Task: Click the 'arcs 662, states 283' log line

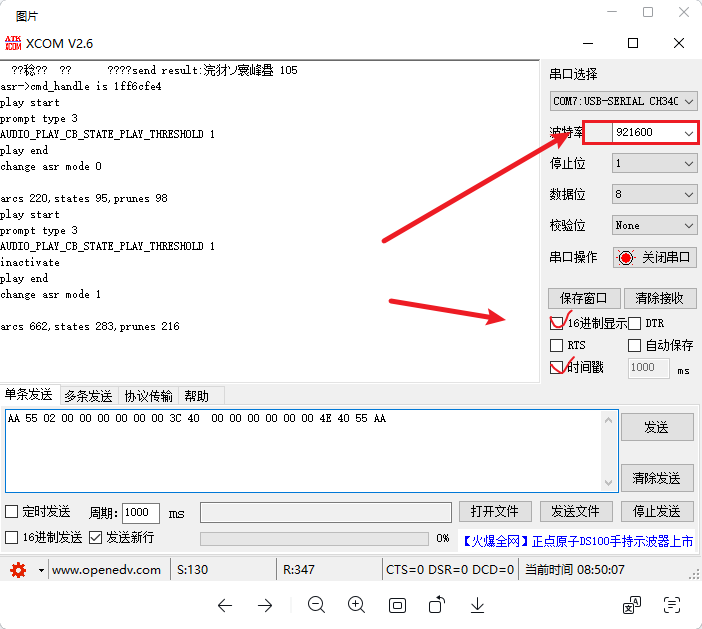Action: coord(90,326)
